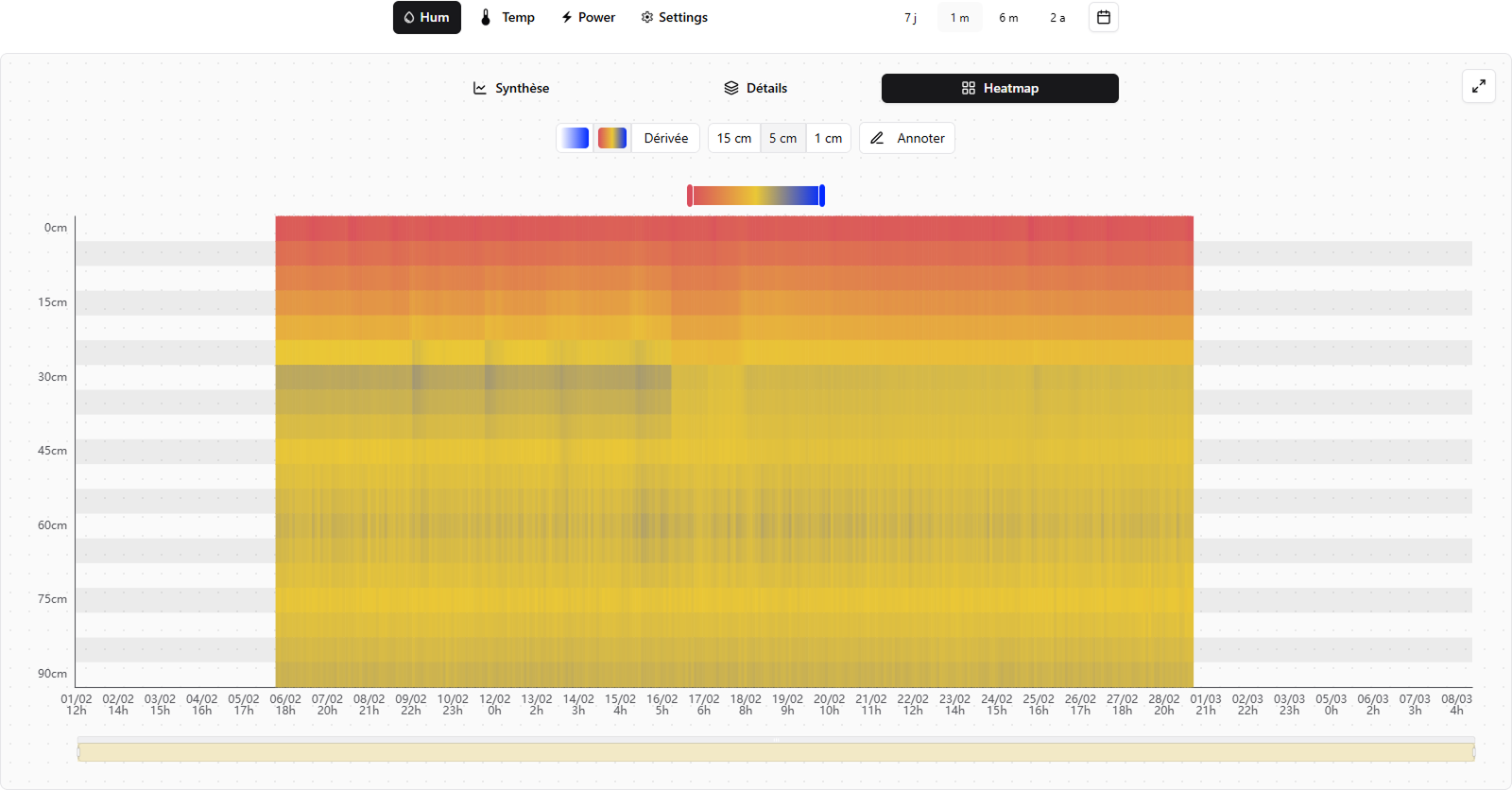Screen dimensions: 1512x790
Task: Open the calendar date picker
Action: pyautogui.click(x=1103, y=17)
